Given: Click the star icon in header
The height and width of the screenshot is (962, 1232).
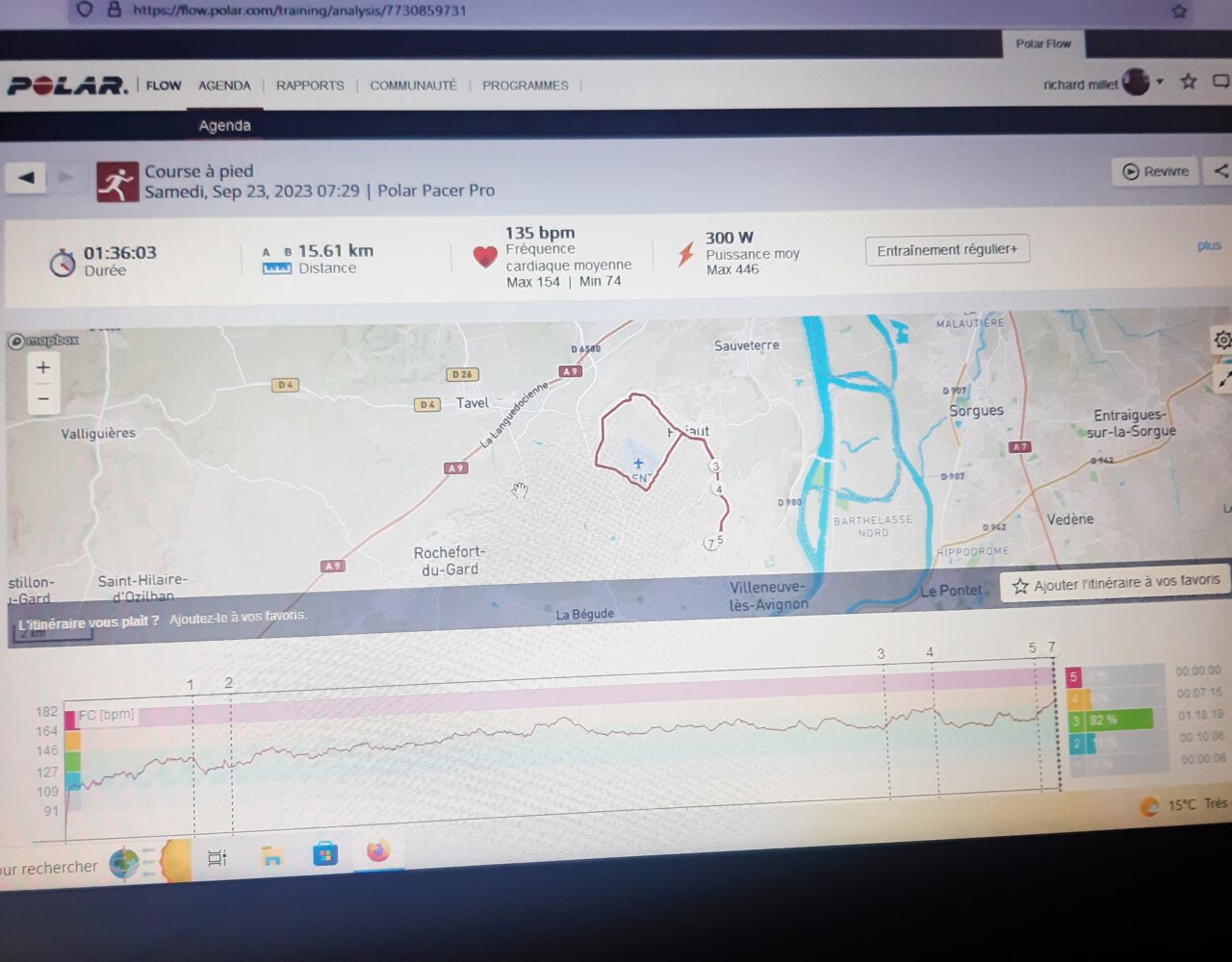Looking at the screenshot, I should (x=1189, y=82).
